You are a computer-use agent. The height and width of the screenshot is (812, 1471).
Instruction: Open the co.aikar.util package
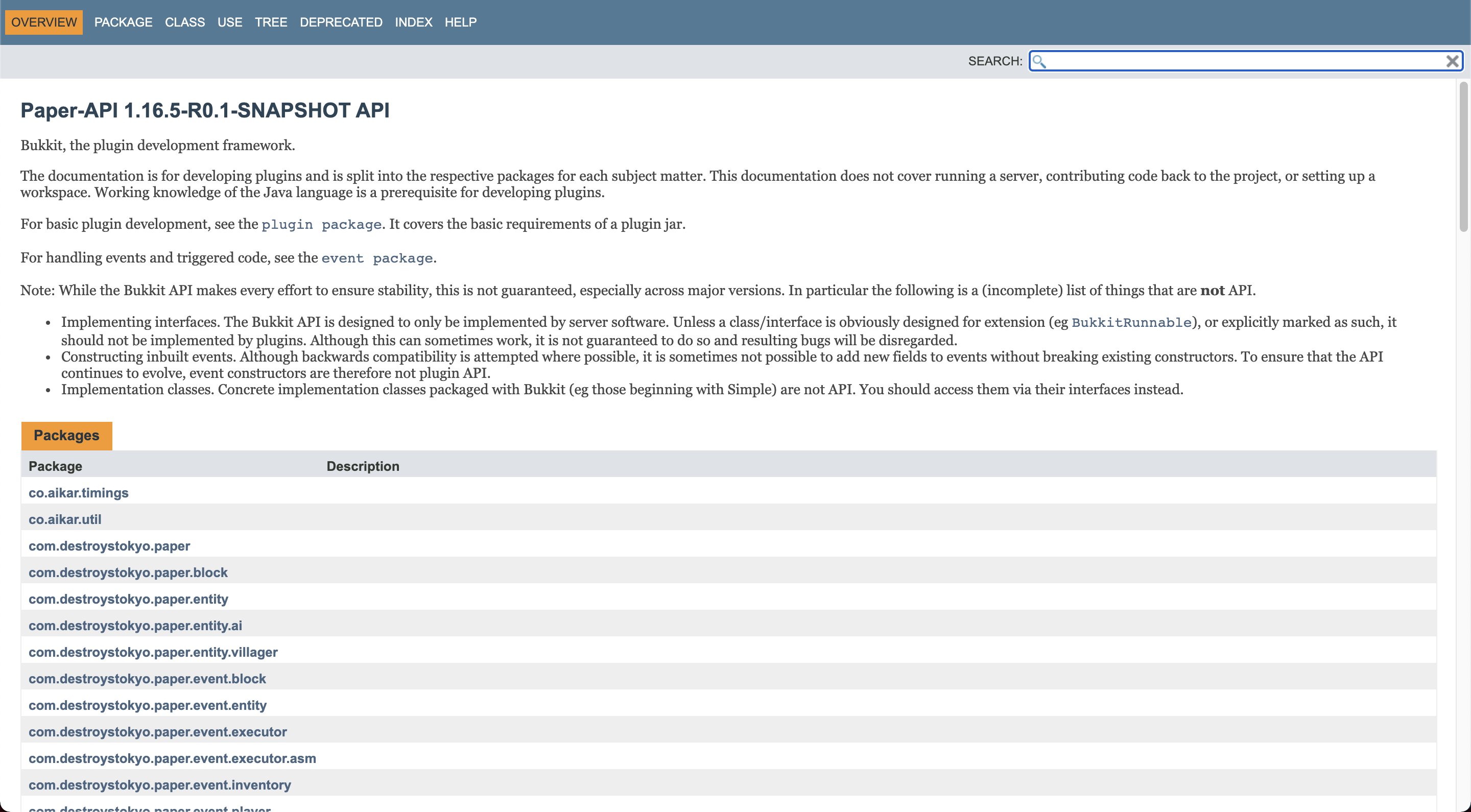click(x=64, y=520)
